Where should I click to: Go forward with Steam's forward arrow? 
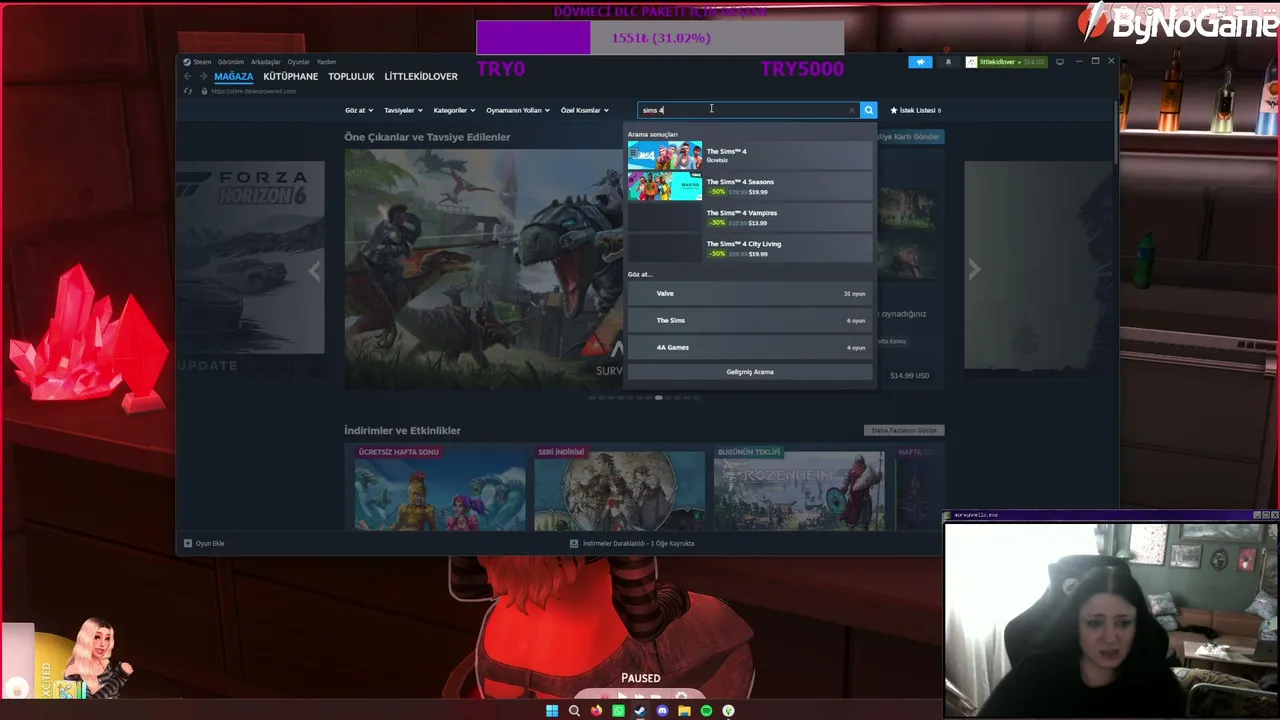pyautogui.click(x=202, y=76)
